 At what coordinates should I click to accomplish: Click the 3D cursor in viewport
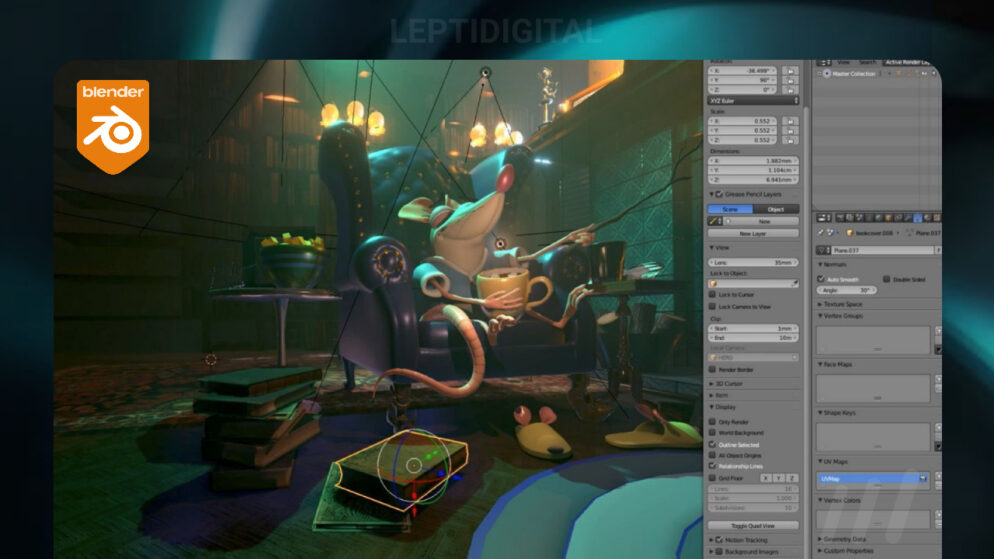point(211,359)
